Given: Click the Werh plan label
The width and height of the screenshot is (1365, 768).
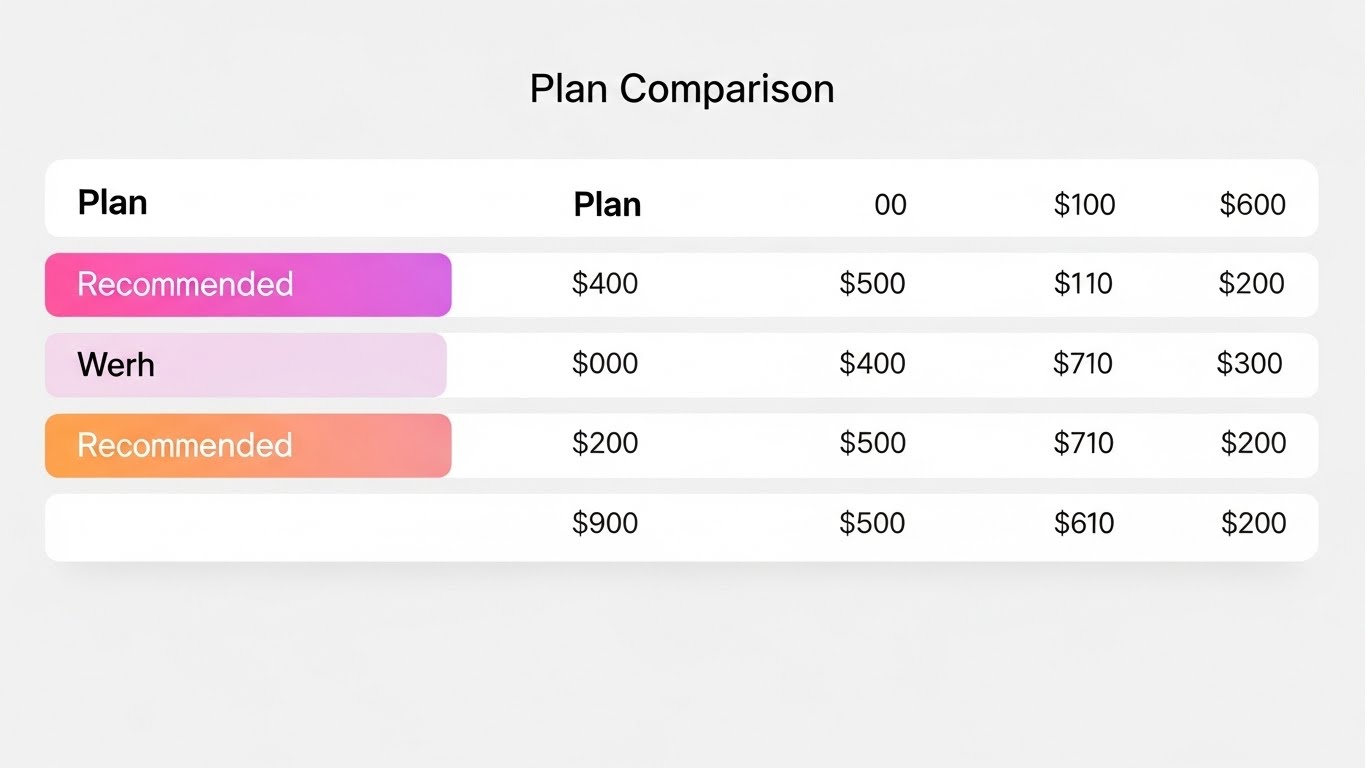Looking at the screenshot, I should click(x=116, y=365).
